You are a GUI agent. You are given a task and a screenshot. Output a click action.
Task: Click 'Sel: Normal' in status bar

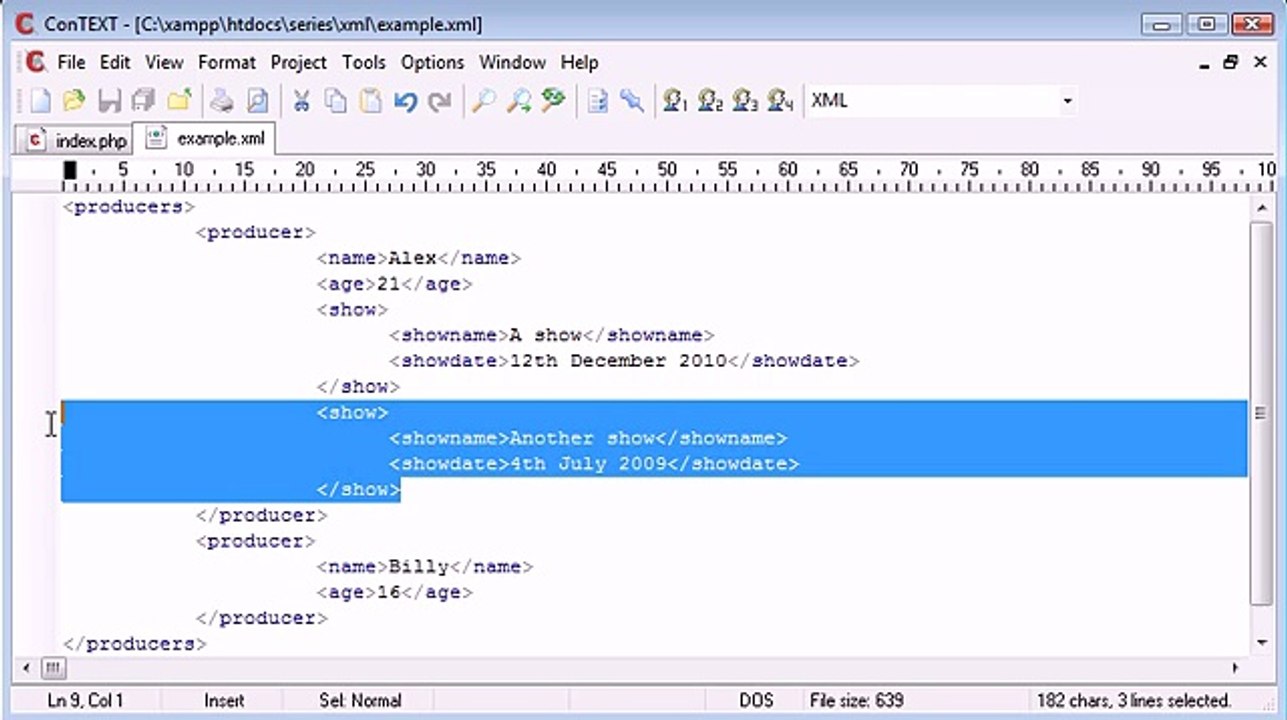(x=361, y=701)
